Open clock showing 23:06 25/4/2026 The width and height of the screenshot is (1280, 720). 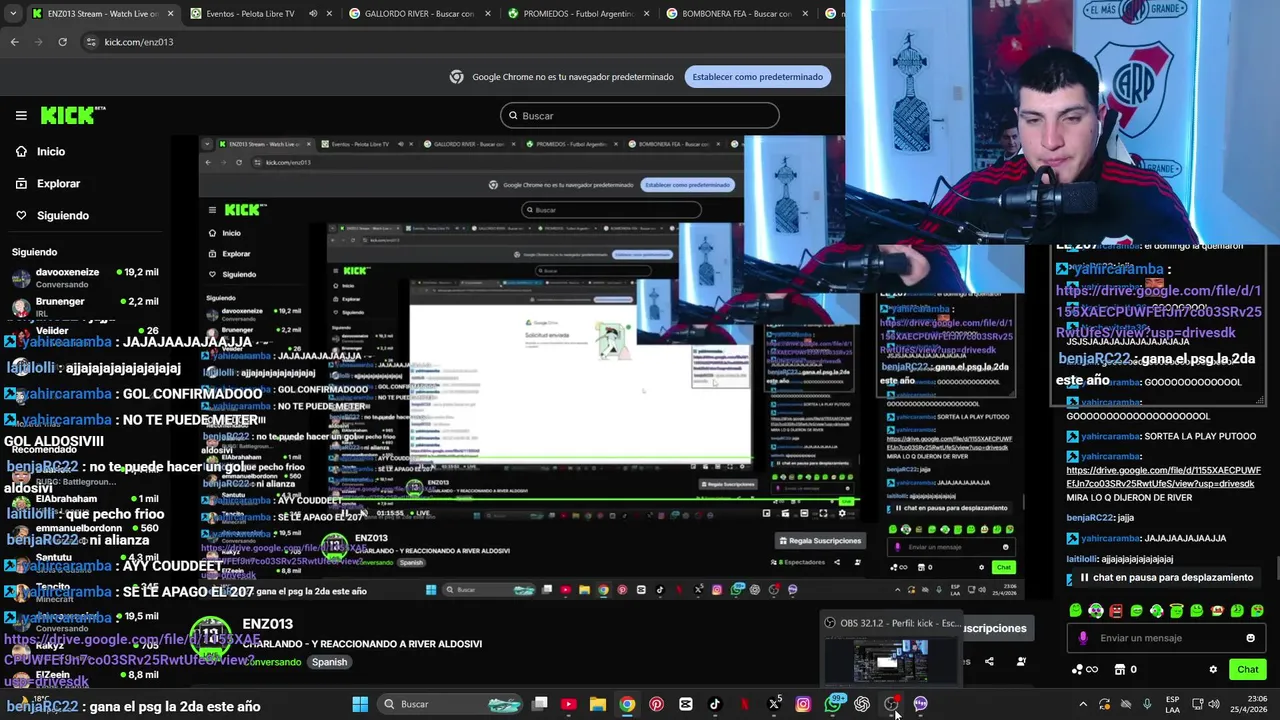[x=1250, y=704]
